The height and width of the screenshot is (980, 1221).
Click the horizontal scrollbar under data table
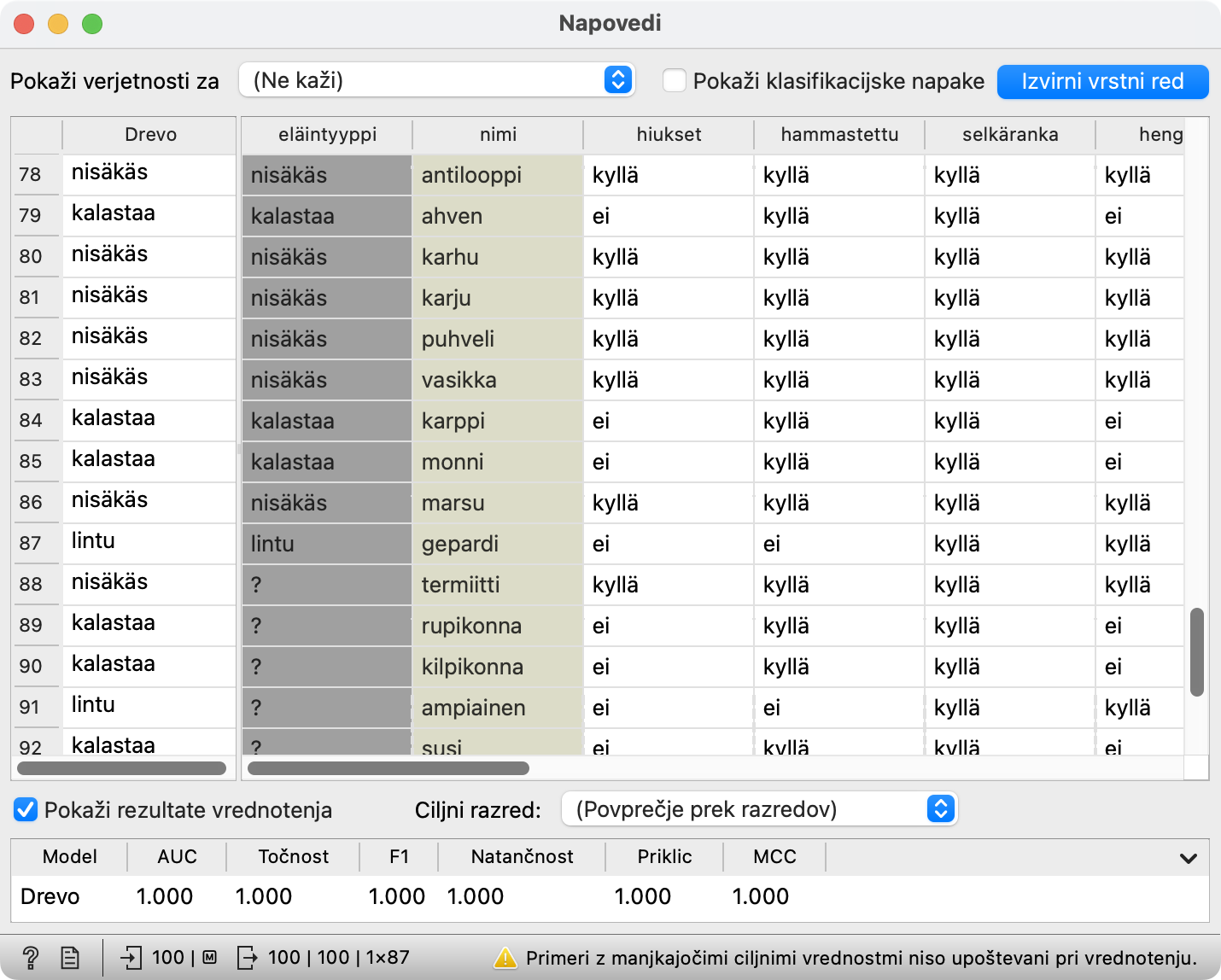tap(388, 768)
